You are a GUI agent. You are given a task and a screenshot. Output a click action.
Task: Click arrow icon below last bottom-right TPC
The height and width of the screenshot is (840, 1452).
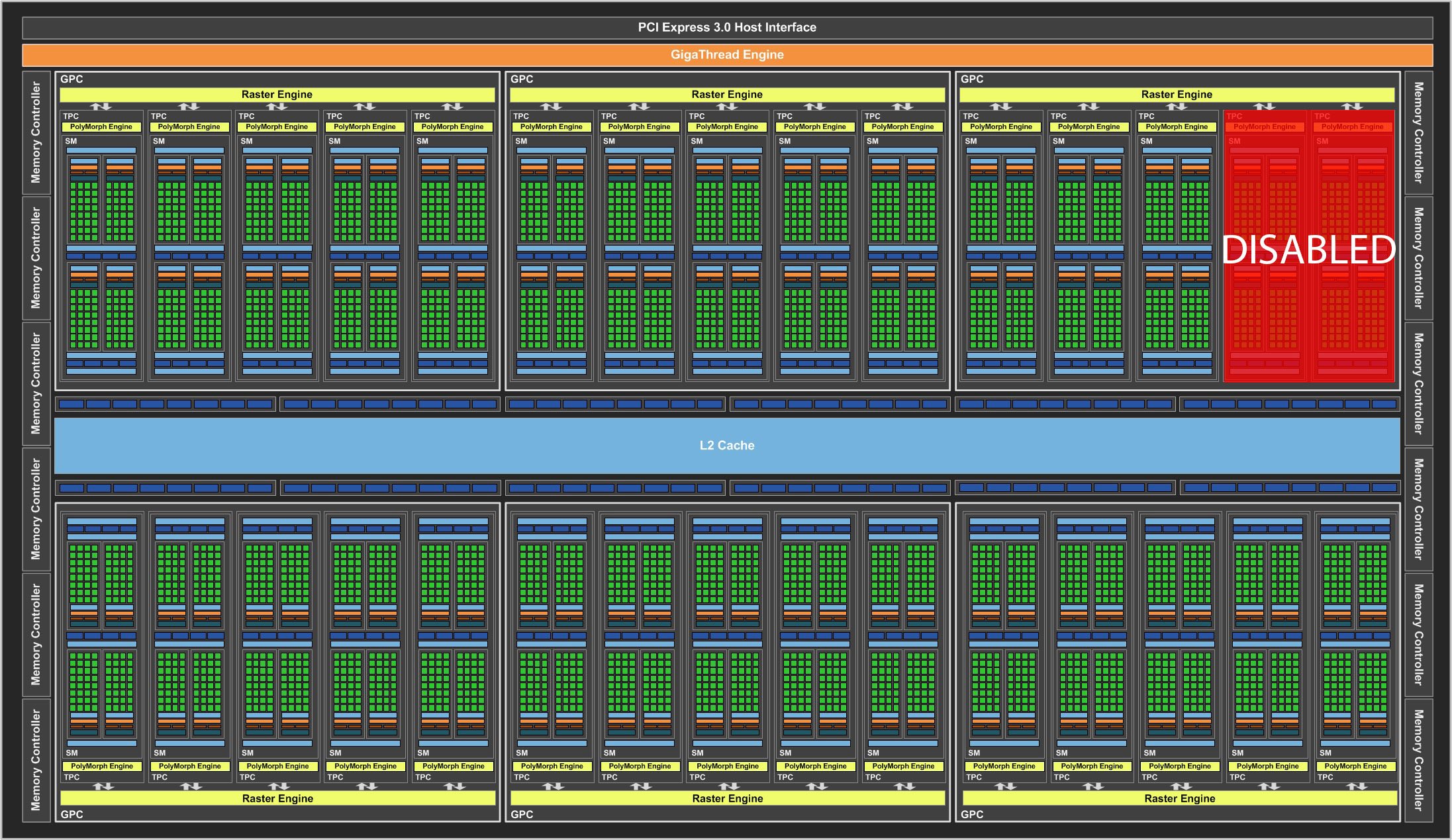pyautogui.click(x=1356, y=786)
